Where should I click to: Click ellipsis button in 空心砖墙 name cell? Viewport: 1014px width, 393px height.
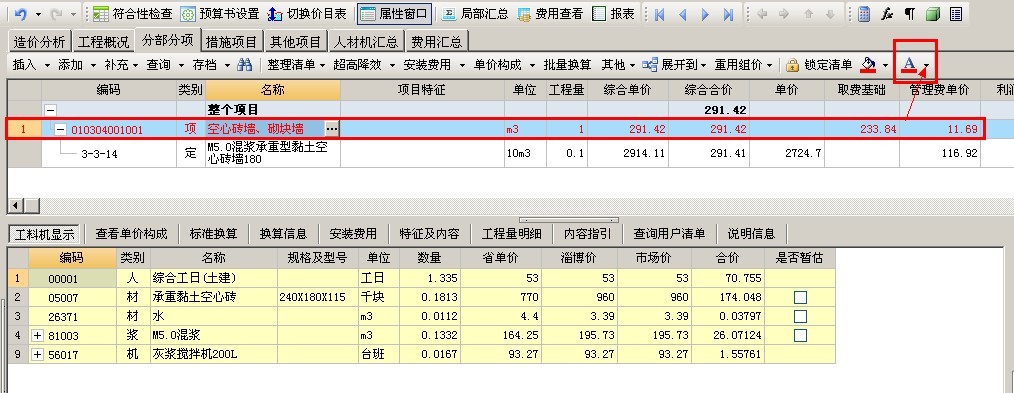[x=332, y=129]
